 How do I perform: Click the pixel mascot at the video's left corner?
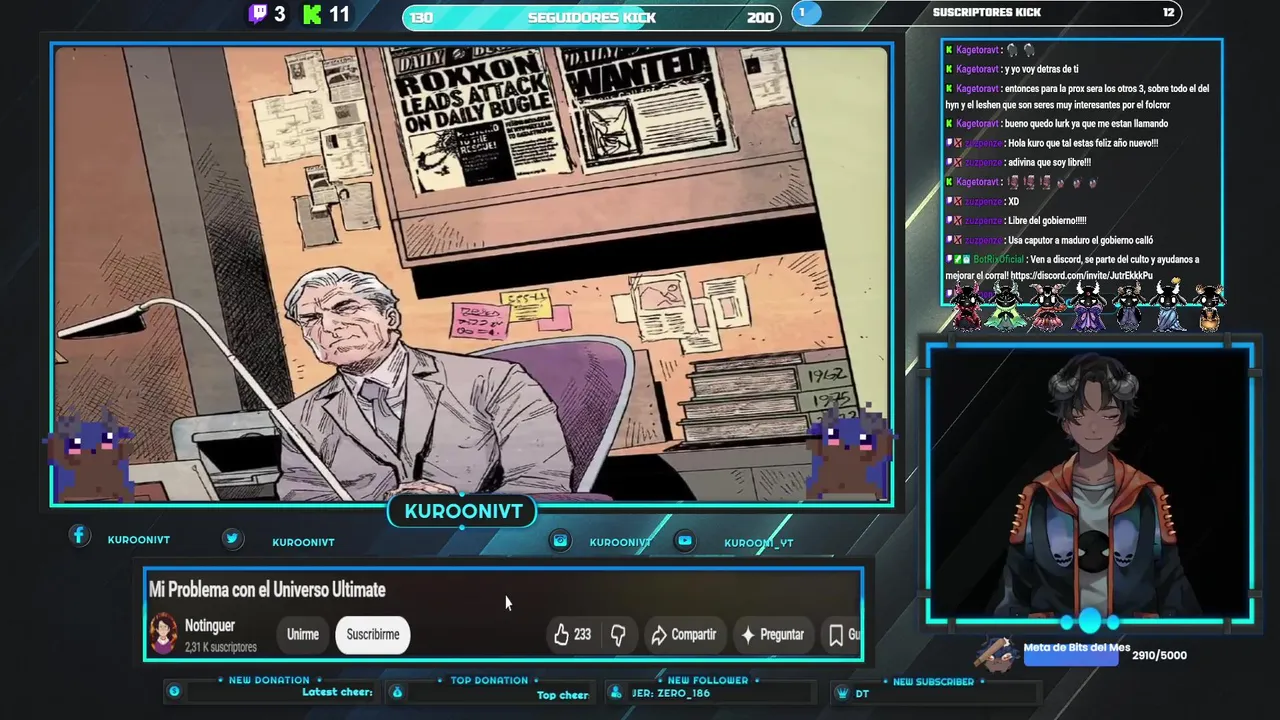[x=90, y=455]
